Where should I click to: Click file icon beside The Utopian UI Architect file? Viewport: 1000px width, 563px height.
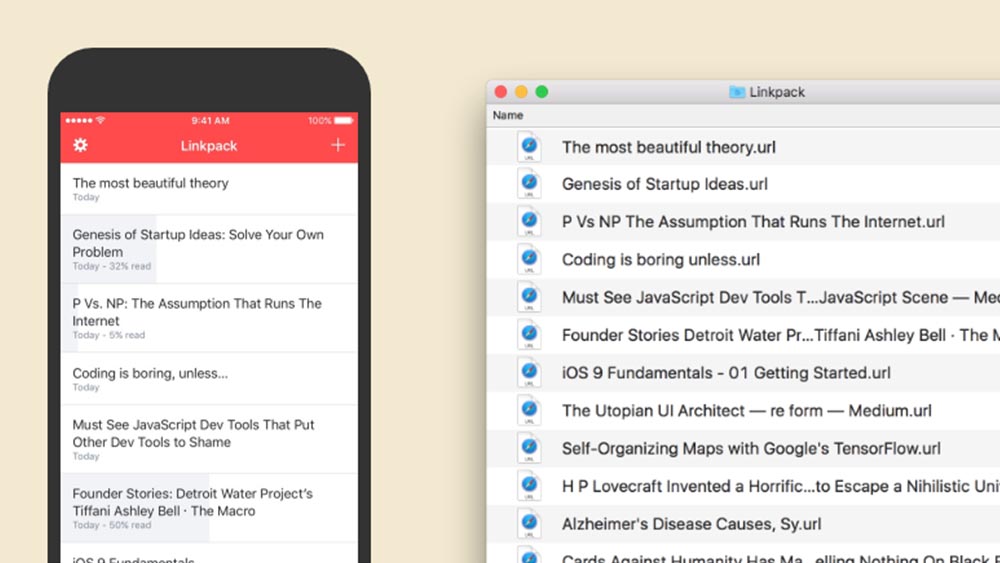[x=529, y=410]
